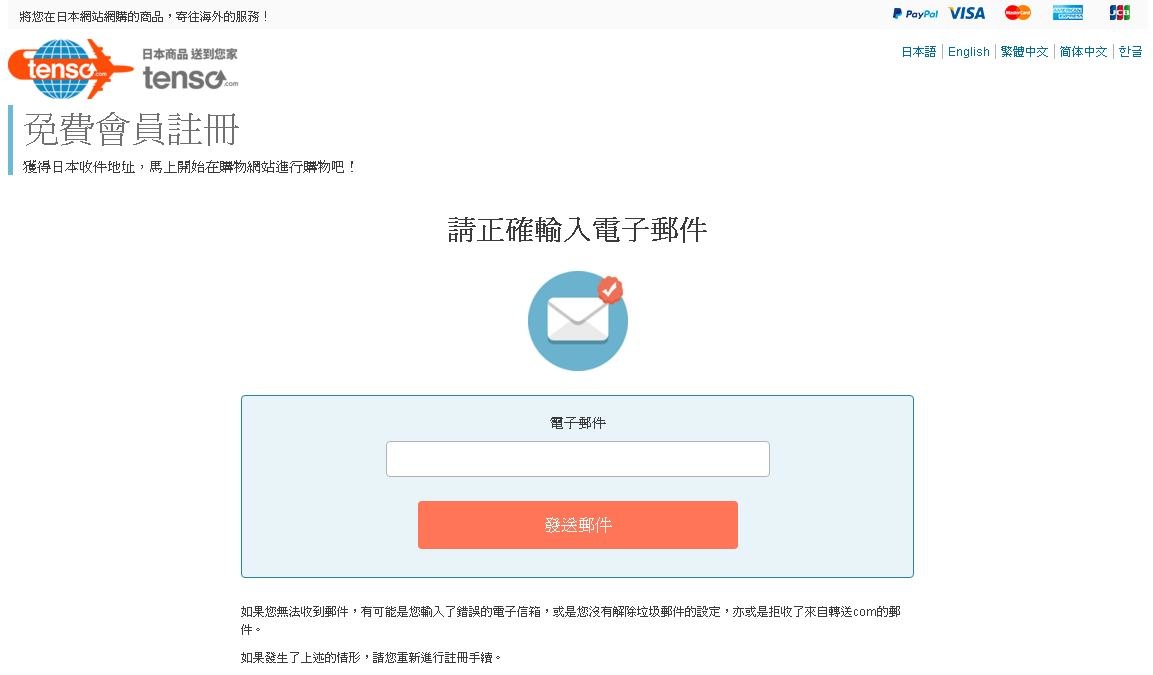Select 繁體中文 language option
This screenshot has height=675, width=1153.
pyautogui.click(x=1024, y=51)
